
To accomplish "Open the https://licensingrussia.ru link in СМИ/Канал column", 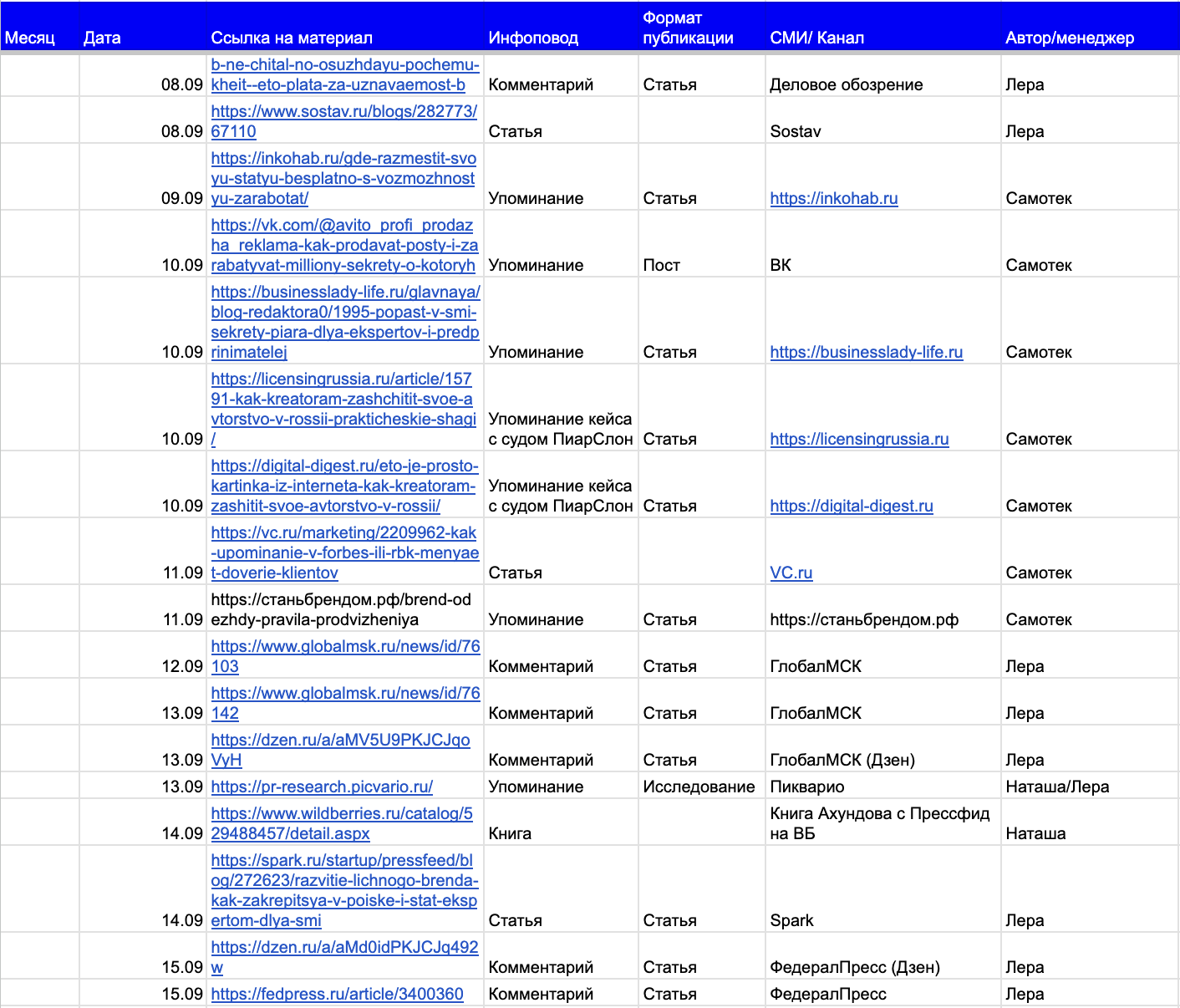I will tap(859, 439).
